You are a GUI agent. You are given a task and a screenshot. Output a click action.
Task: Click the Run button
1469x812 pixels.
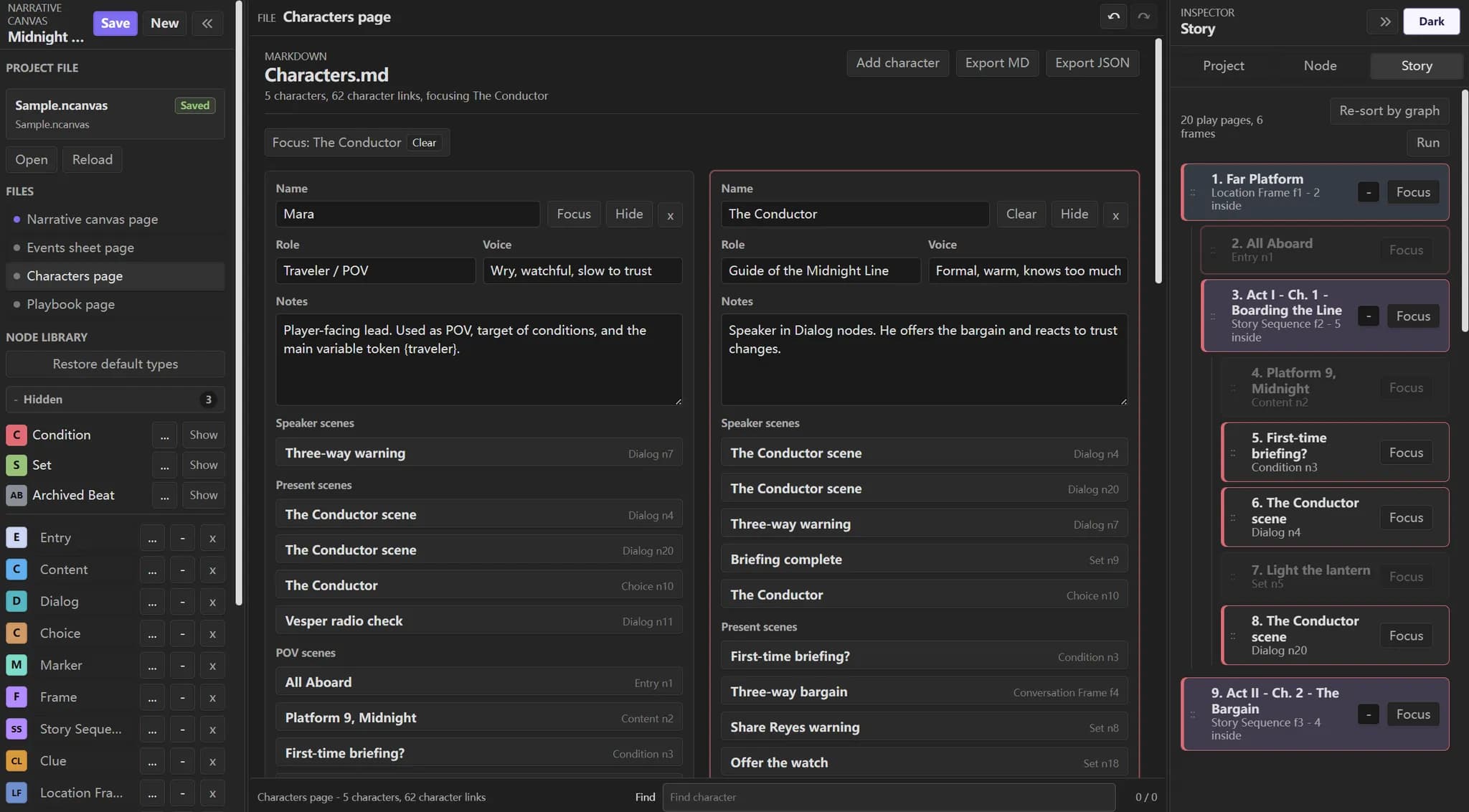click(1427, 143)
